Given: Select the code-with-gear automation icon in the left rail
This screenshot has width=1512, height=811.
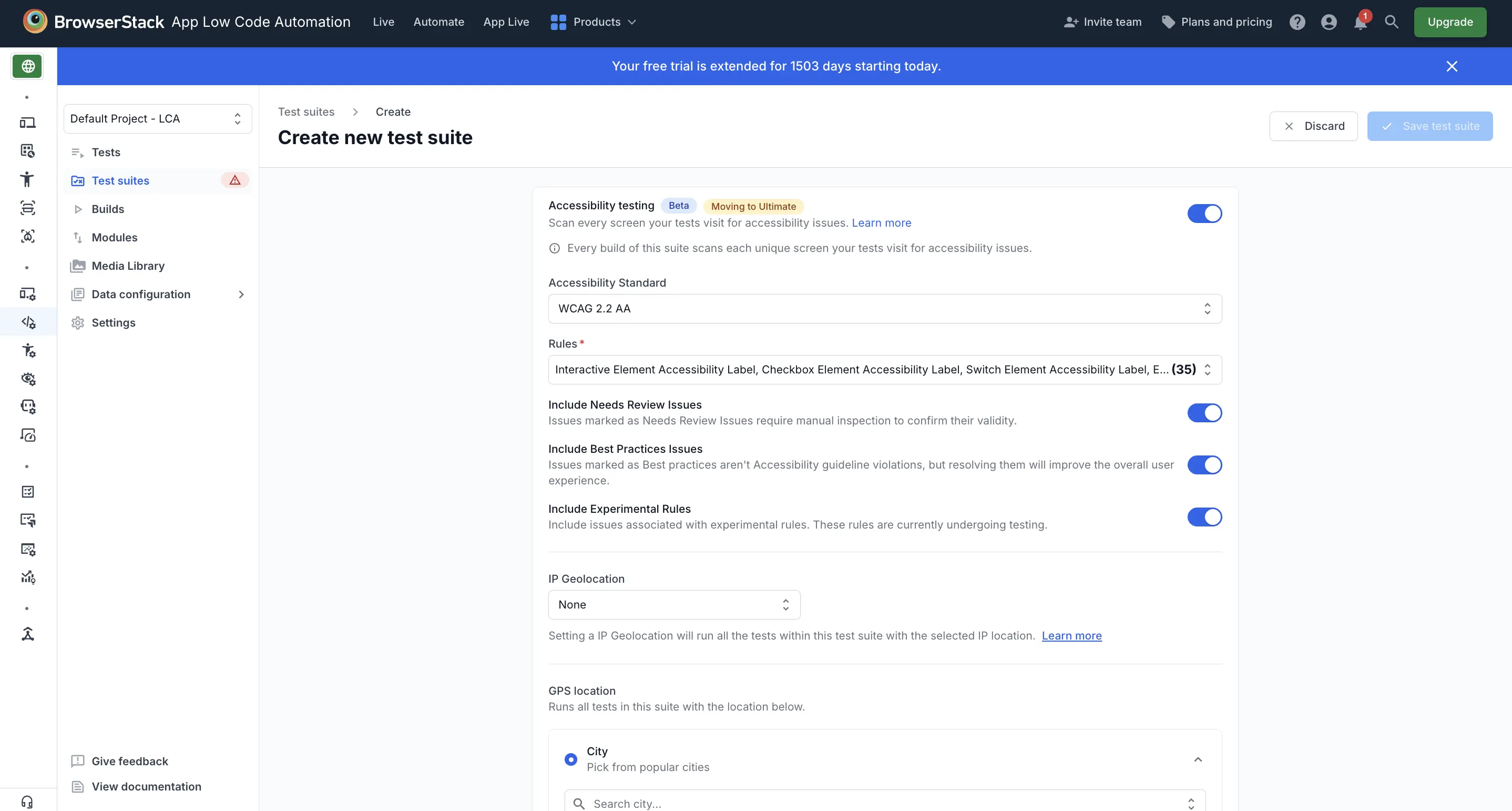Looking at the screenshot, I should tap(28, 322).
